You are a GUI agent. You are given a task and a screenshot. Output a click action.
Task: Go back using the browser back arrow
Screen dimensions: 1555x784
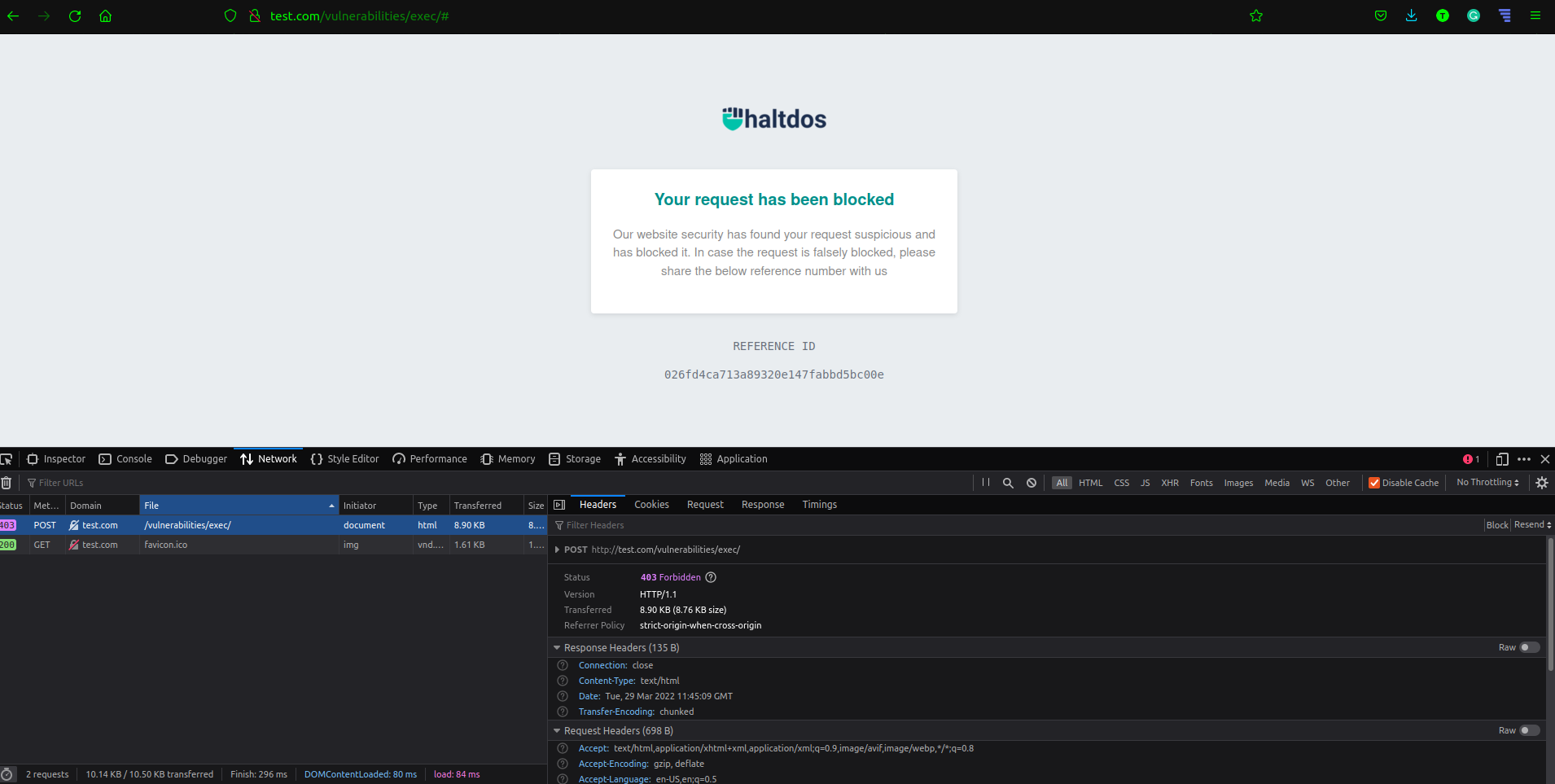coord(13,15)
